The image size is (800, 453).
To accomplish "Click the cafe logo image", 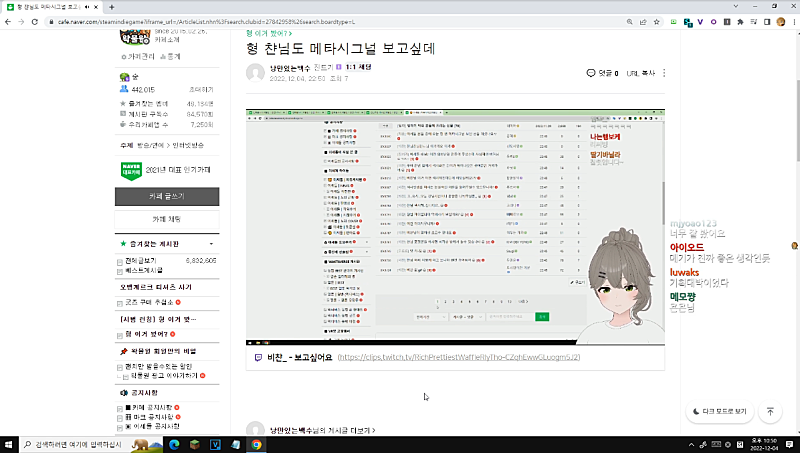I will click(135, 37).
